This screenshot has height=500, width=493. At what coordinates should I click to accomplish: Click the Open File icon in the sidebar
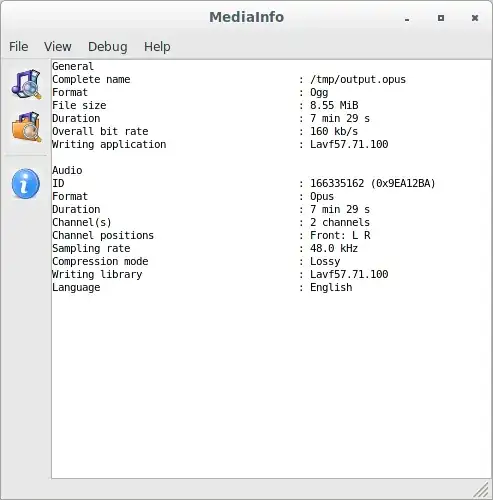26,84
